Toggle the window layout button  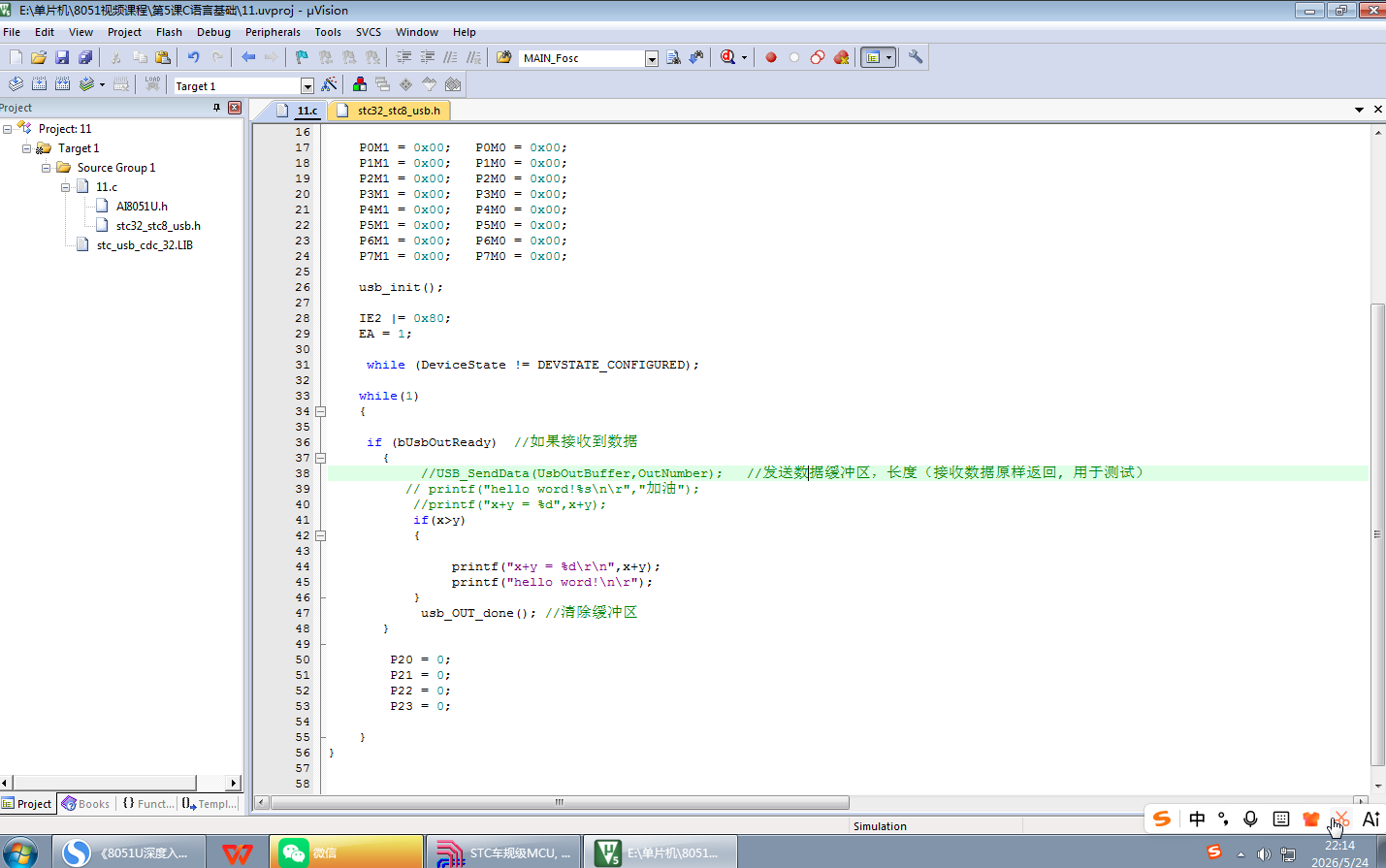pos(873,57)
